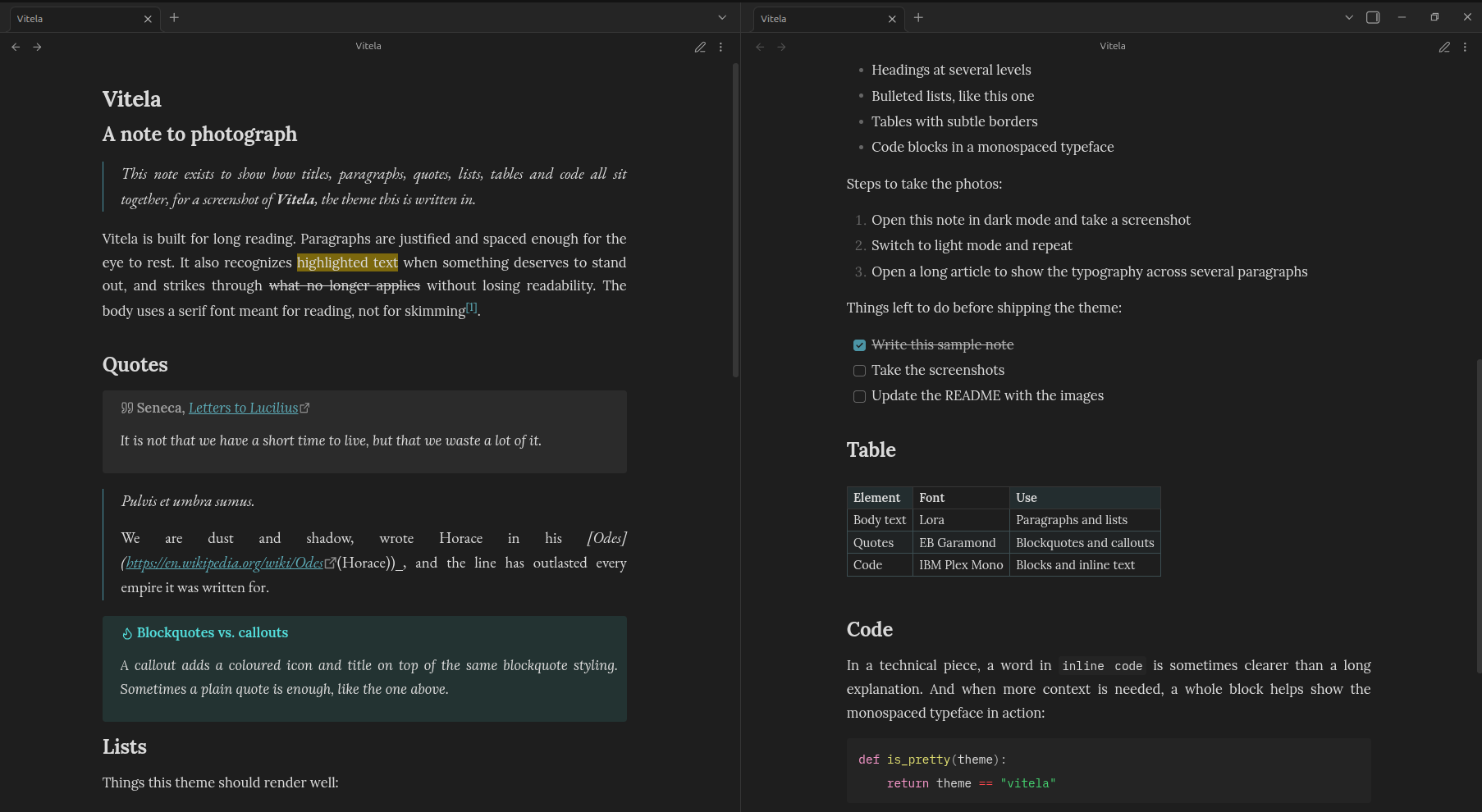
Task: Open the Letters to Lucilius link
Action: click(243, 408)
